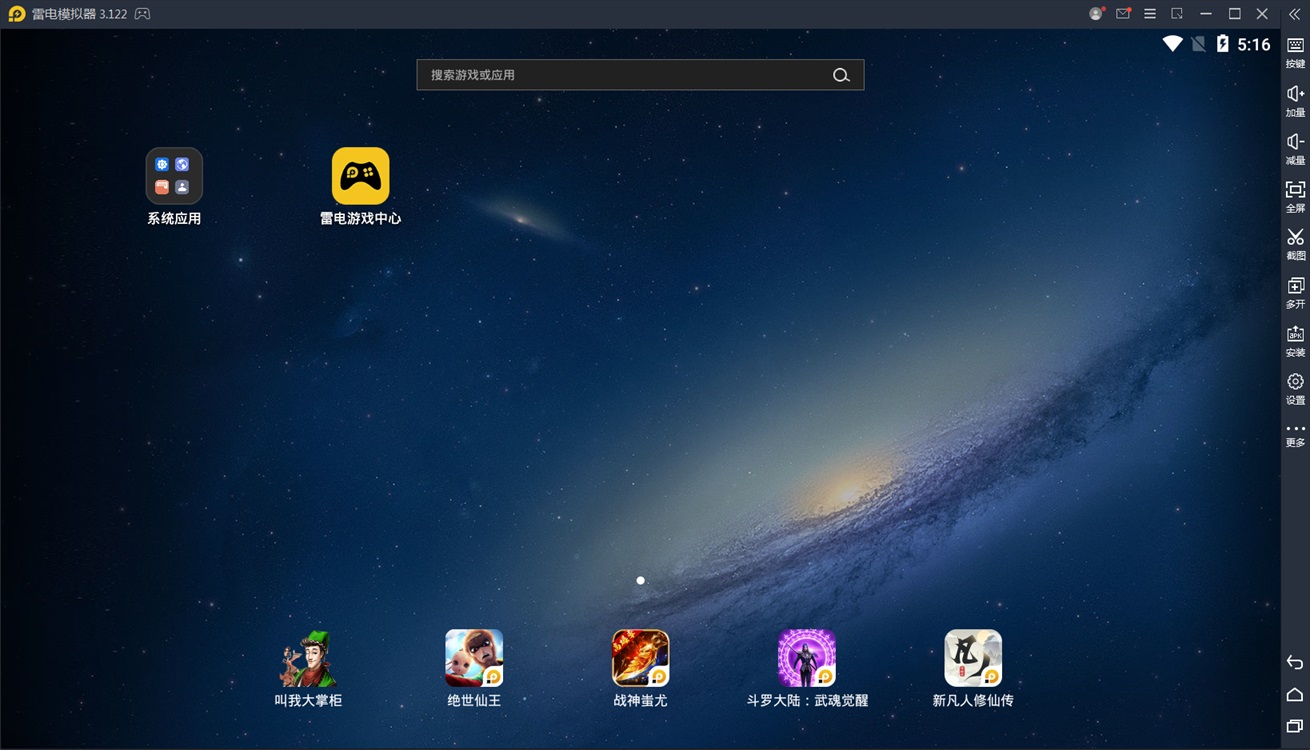Increase volume with 加量 button
This screenshot has width=1310, height=750.
coord(1295,100)
